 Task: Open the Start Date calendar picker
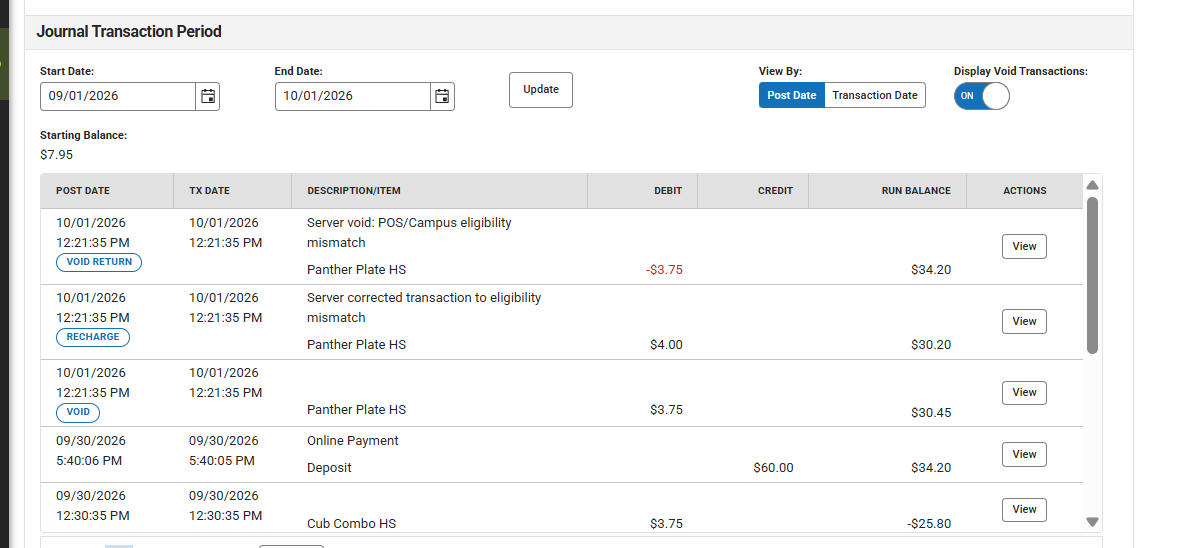[x=208, y=96]
